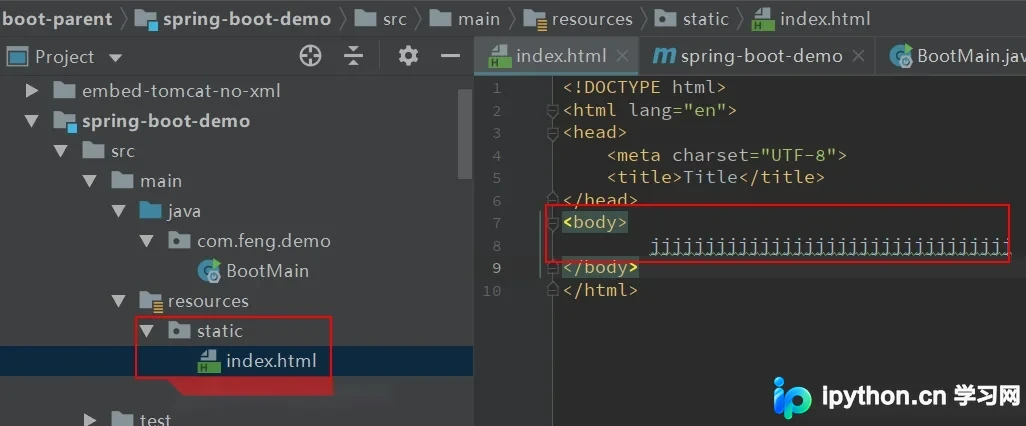Click spring-boot-demo in the breadcrumb bar
The height and width of the screenshot is (426, 1026).
click(x=247, y=19)
